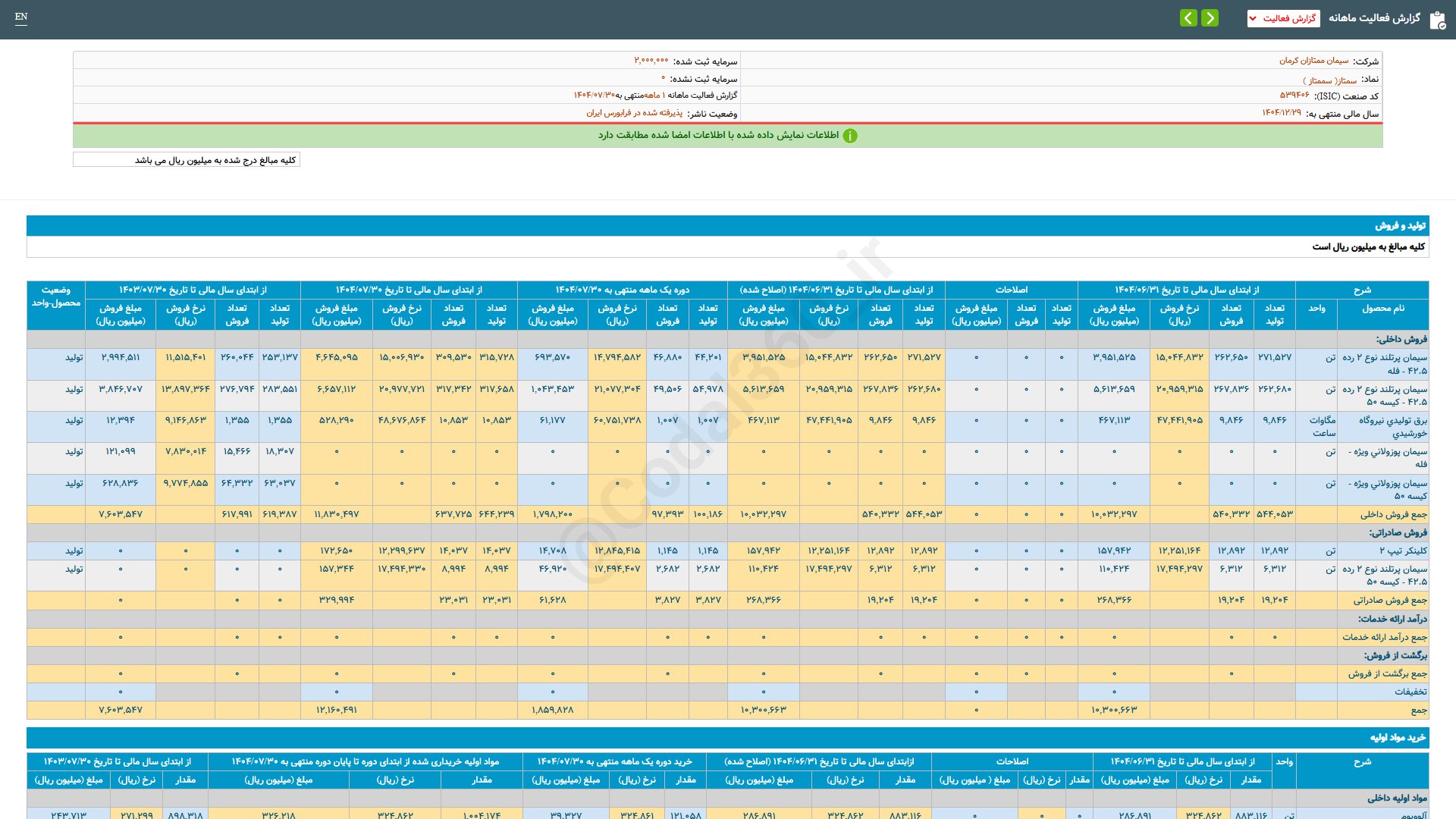
Task: Click the symbol link سمتاز (سممتاز)
Action: click(1329, 80)
